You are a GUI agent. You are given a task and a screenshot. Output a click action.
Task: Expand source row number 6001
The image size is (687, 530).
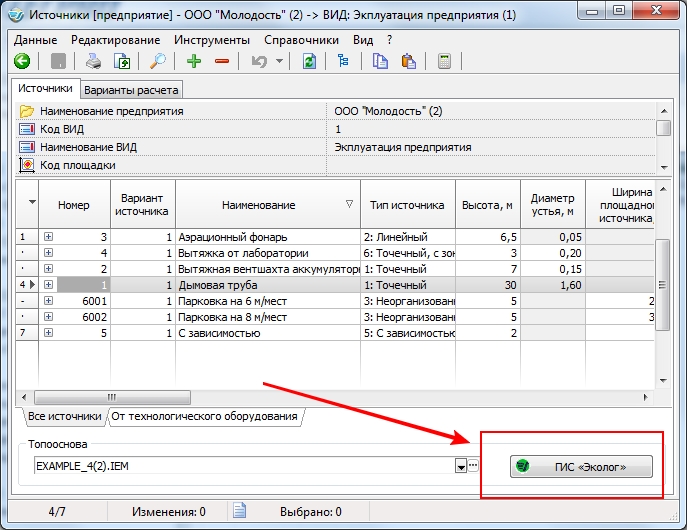pos(48,300)
